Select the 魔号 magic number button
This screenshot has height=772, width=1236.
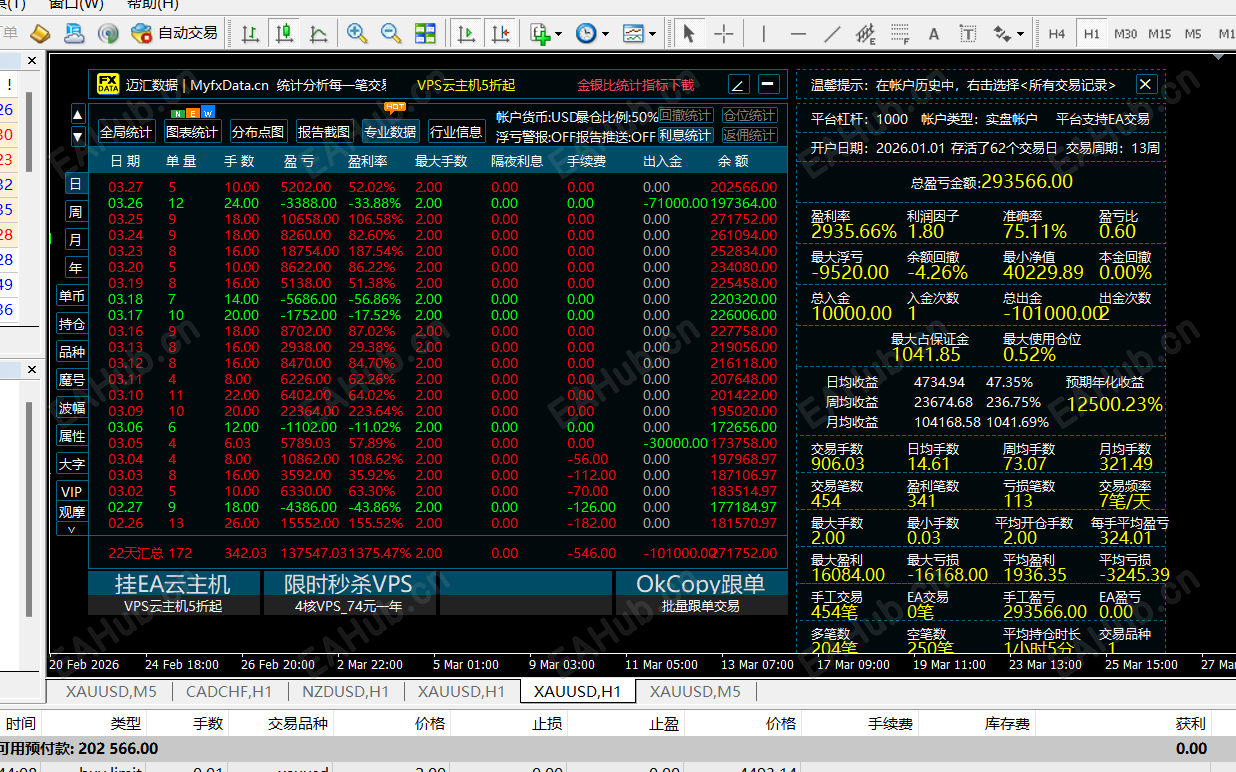point(72,380)
